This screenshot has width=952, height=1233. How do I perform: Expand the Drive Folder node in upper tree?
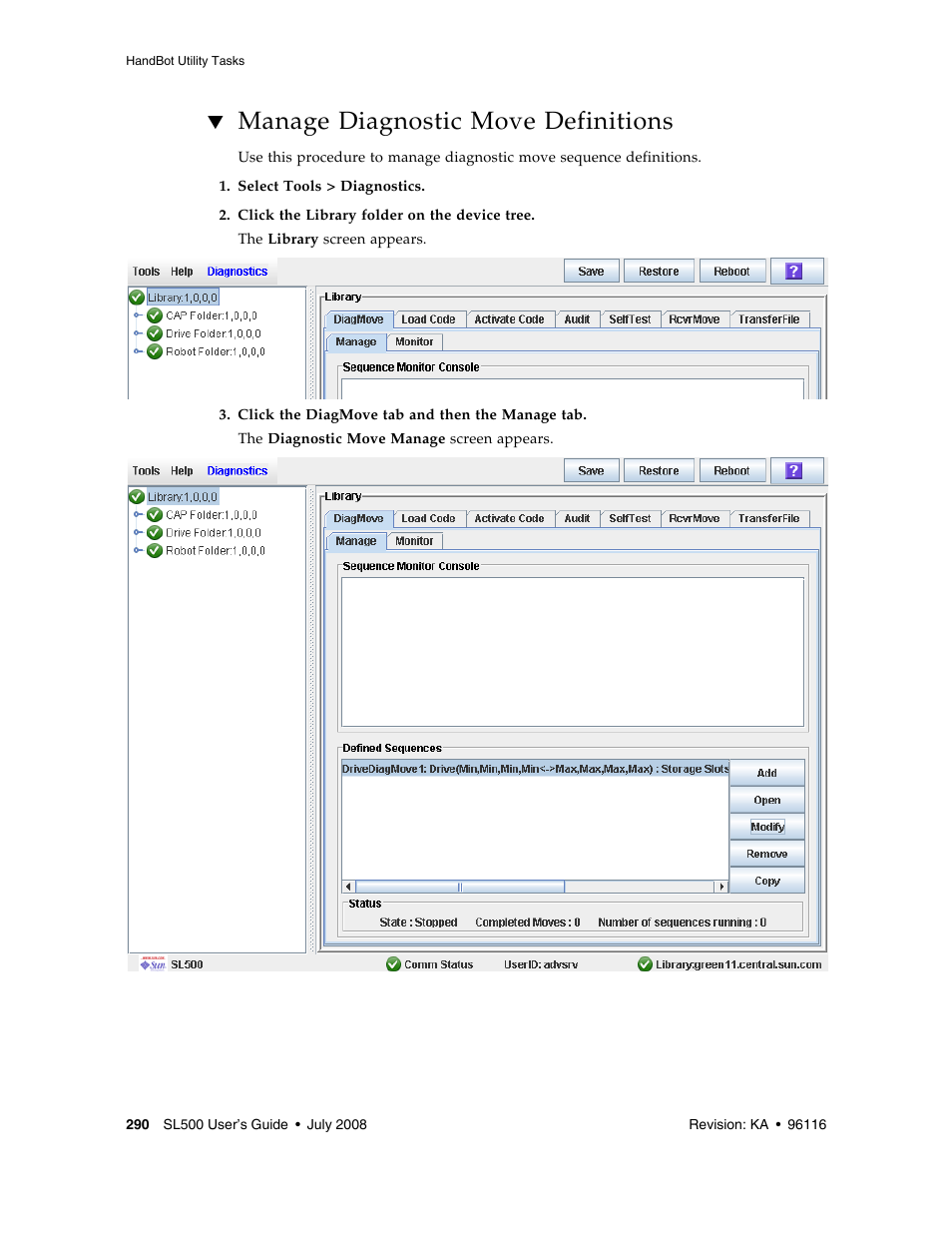[x=138, y=333]
